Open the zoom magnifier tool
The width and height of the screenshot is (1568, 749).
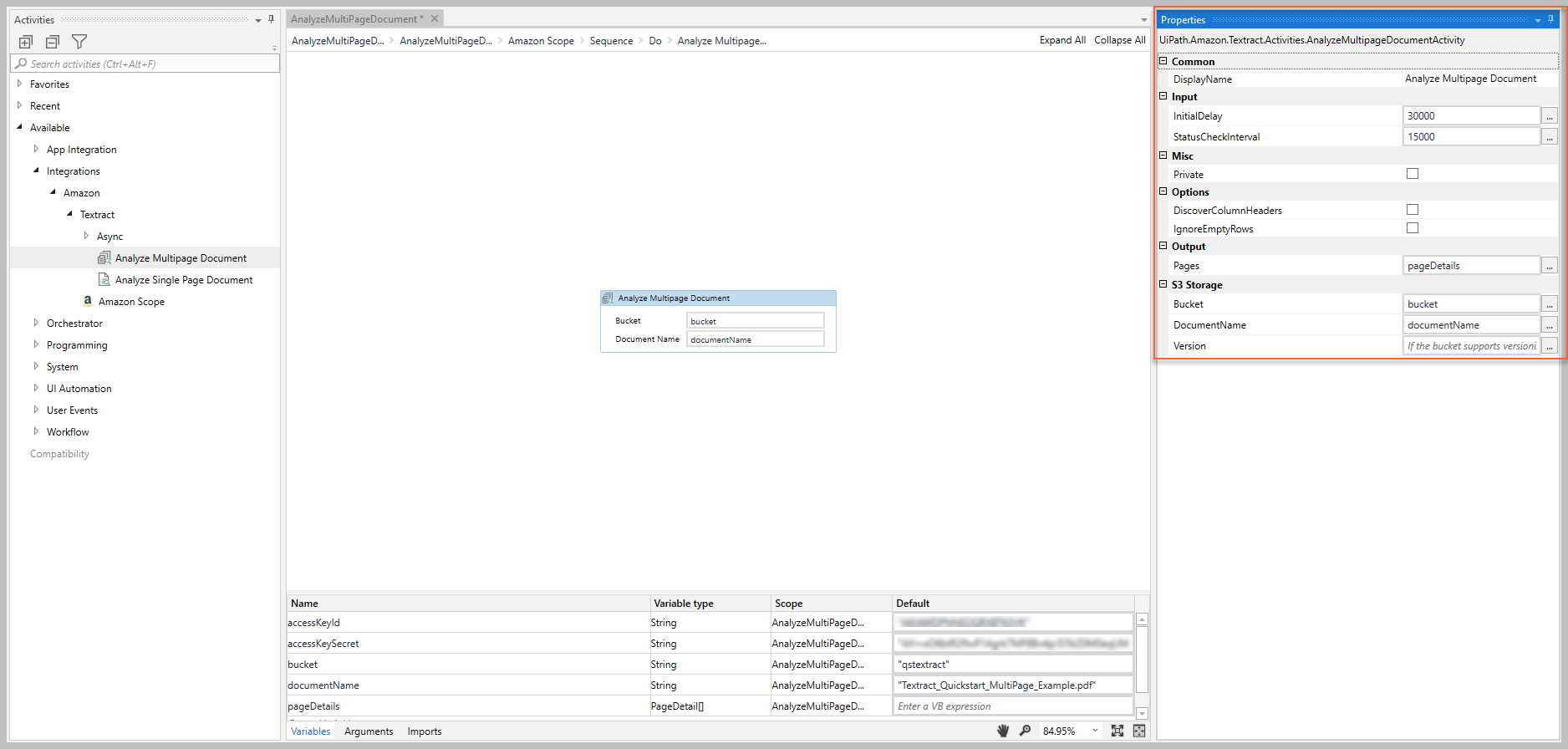click(x=1026, y=731)
